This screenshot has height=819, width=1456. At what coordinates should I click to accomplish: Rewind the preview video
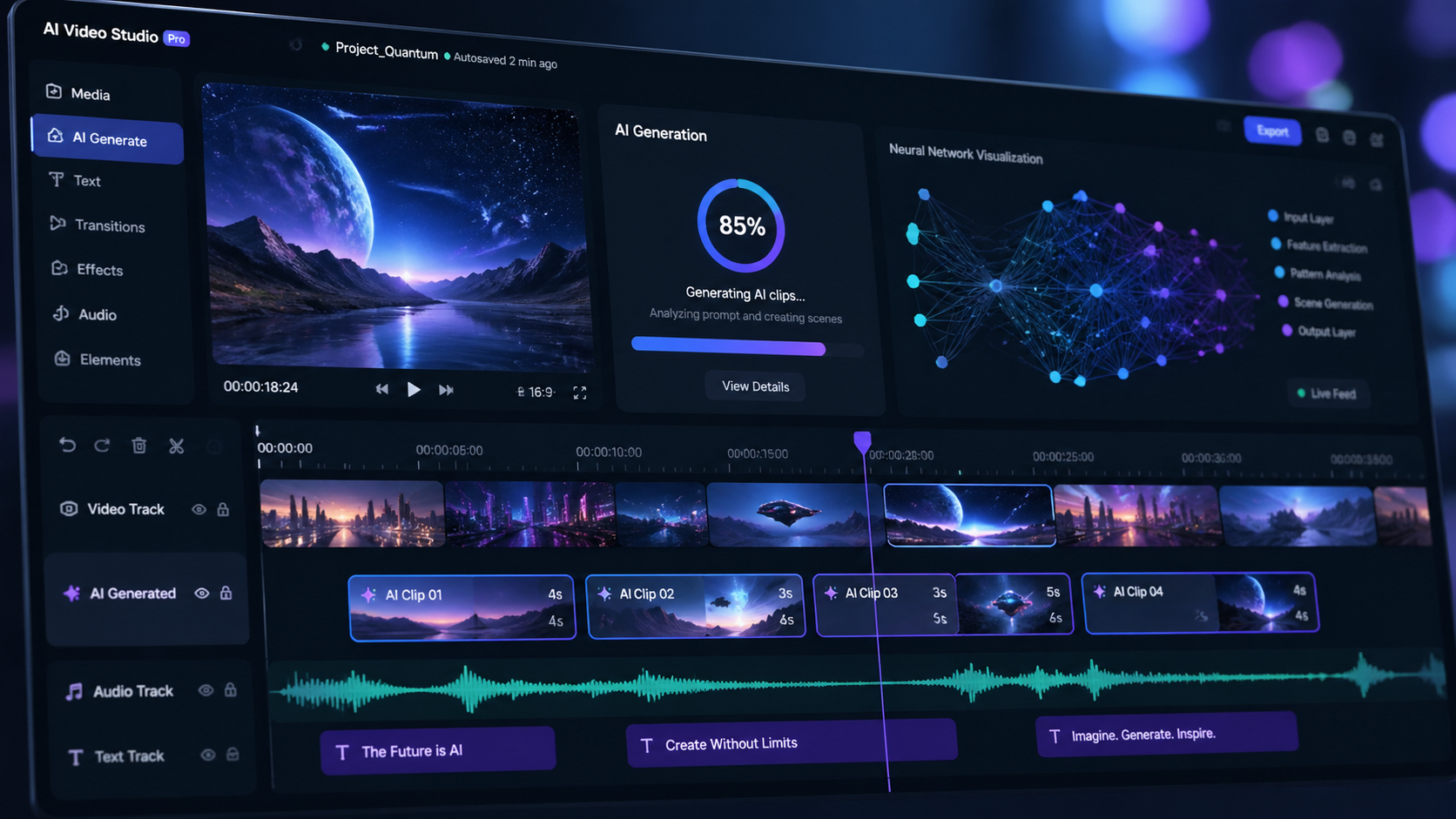pyautogui.click(x=381, y=389)
